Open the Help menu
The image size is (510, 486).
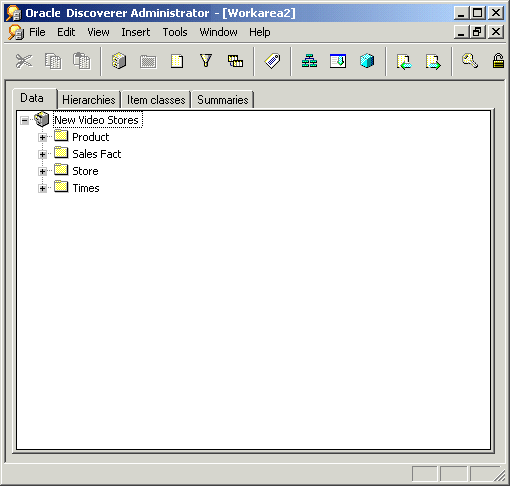[x=260, y=32]
